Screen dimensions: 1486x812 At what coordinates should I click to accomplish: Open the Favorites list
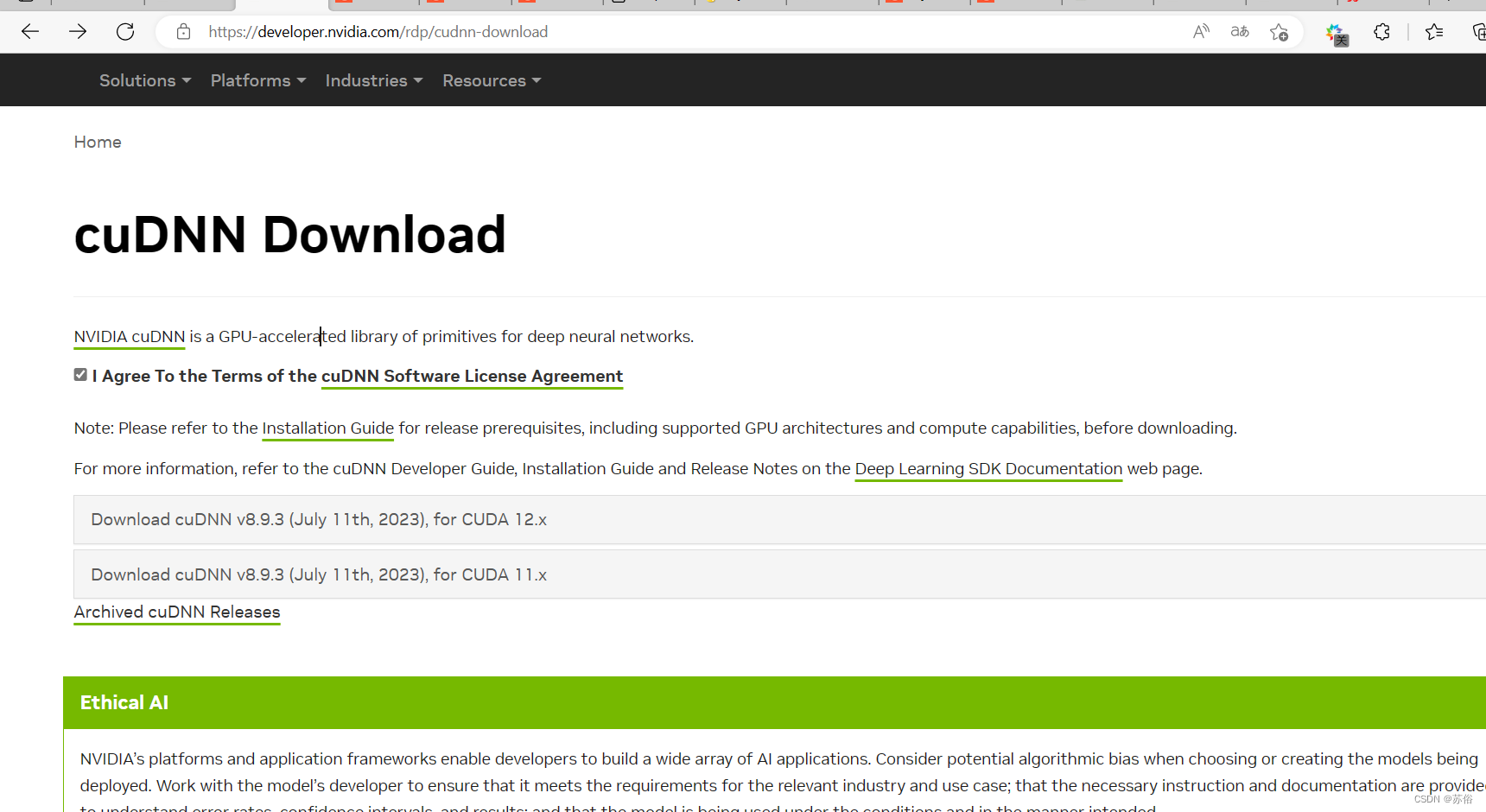click(x=1434, y=31)
